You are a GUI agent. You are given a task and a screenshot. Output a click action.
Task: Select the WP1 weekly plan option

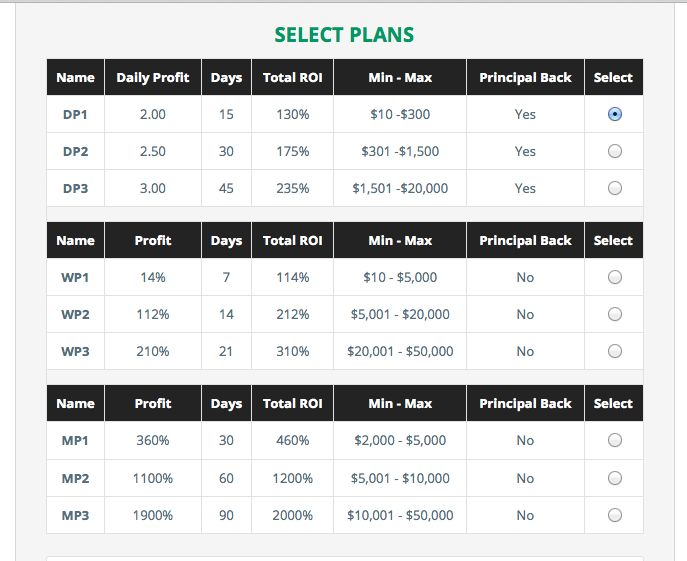[614, 277]
